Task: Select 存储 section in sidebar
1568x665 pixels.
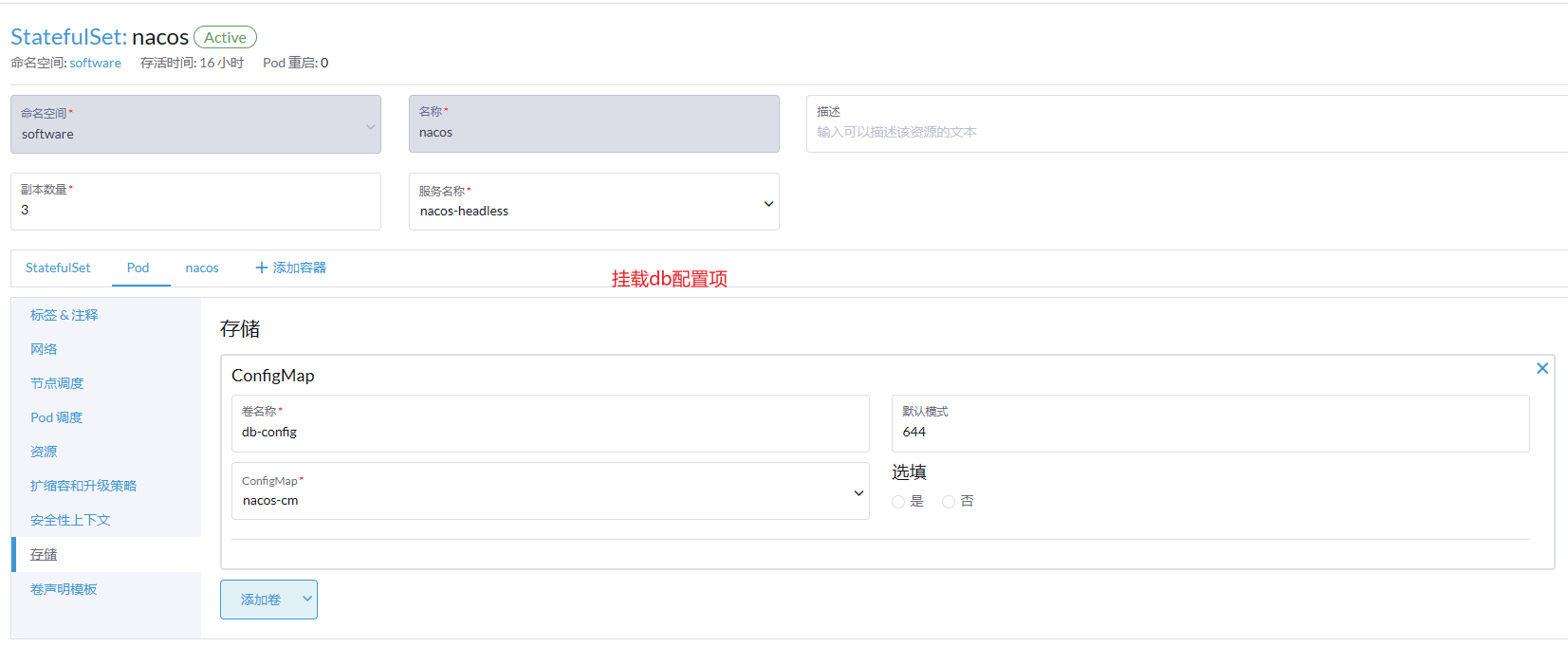Action: click(x=44, y=554)
